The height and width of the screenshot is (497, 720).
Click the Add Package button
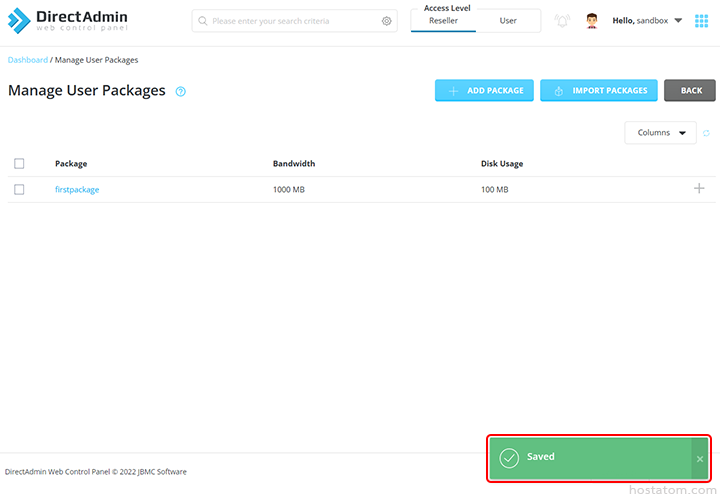(x=484, y=91)
